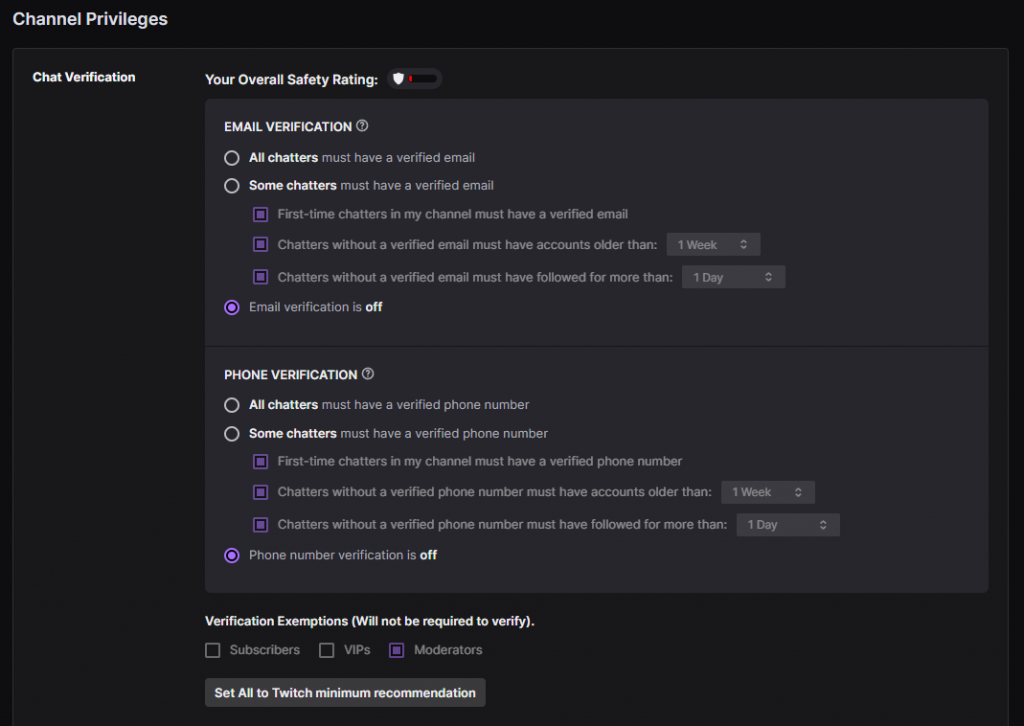
Task: Open email follow duration 1 Day dropdown
Action: click(733, 277)
